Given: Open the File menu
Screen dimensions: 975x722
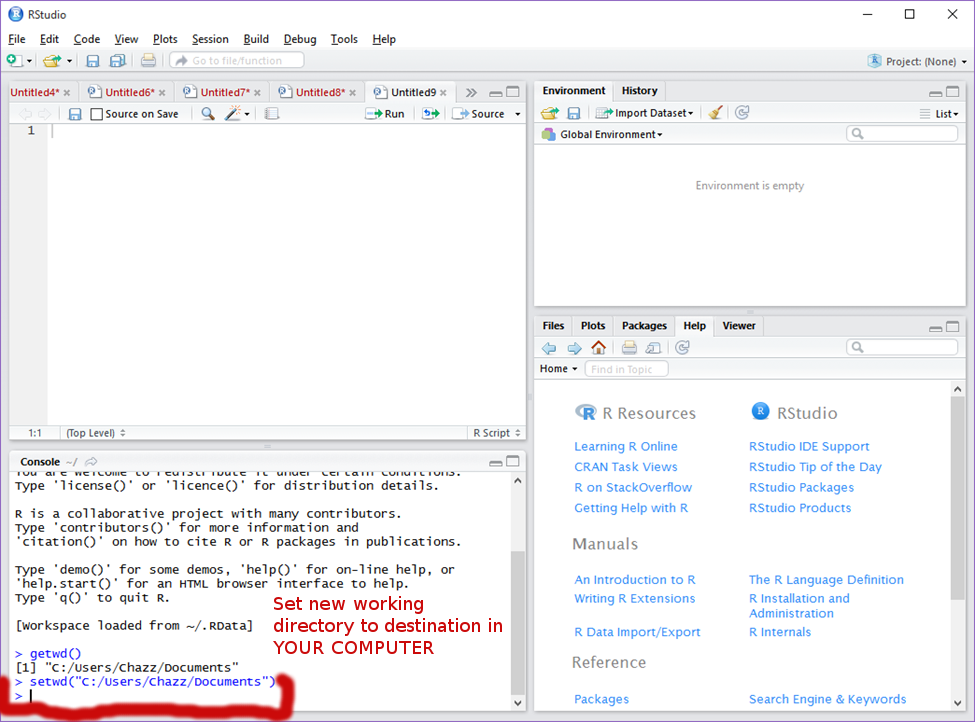Looking at the screenshot, I should pos(17,39).
